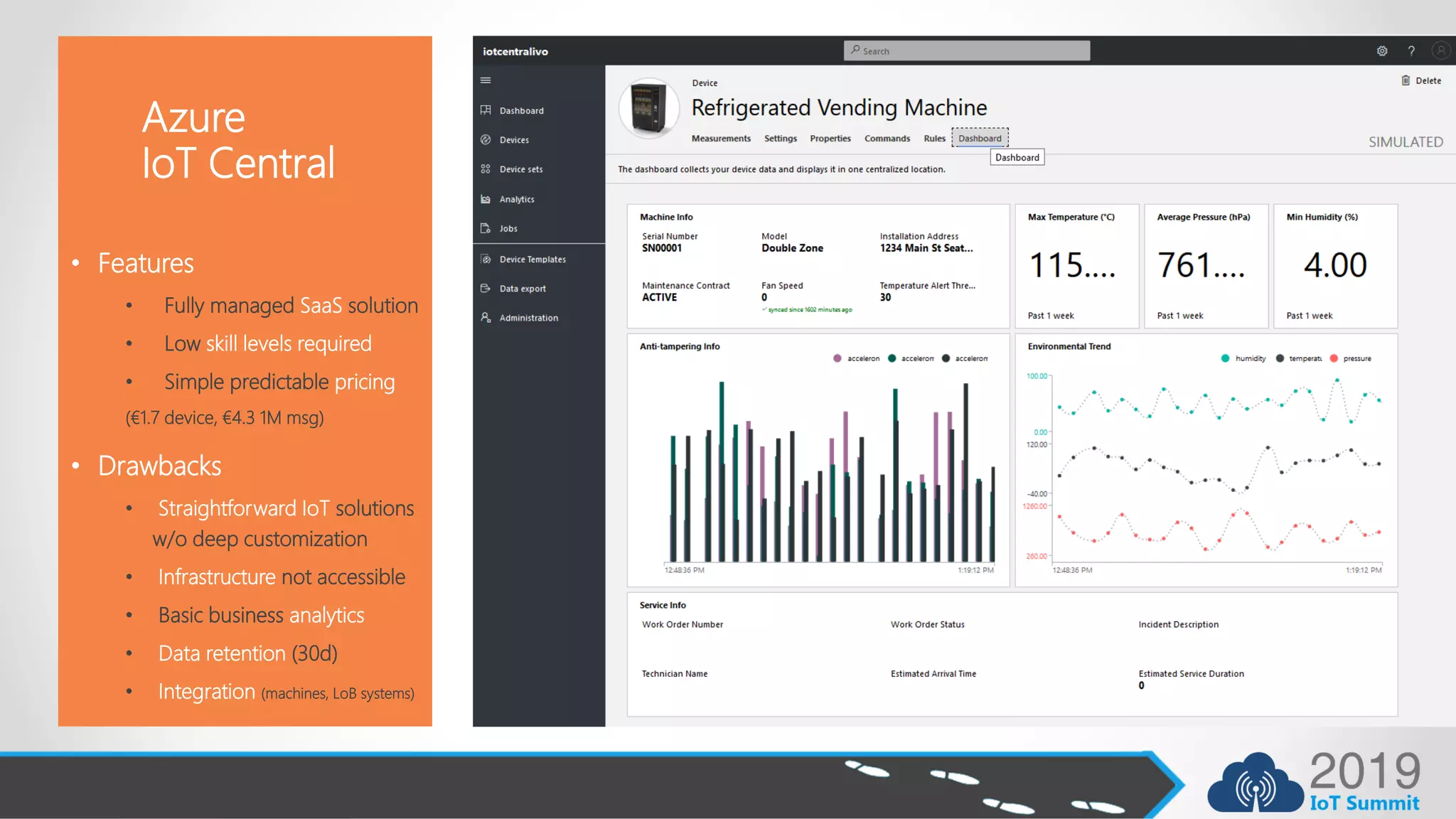Viewport: 1456px width, 819px height.
Task: Toggle the temperature legend dot
Action: click(x=1280, y=358)
